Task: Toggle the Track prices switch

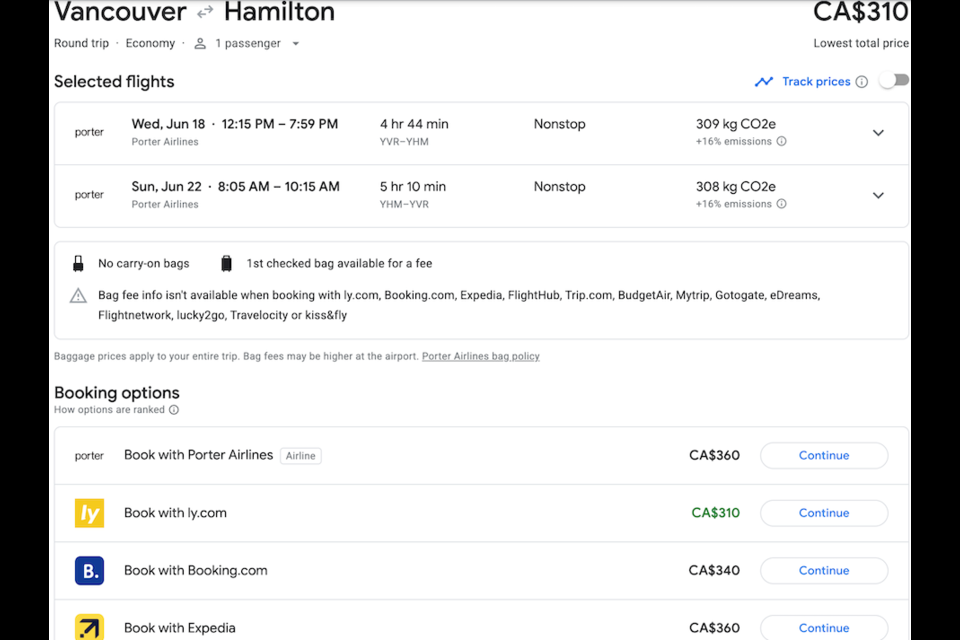Action: tap(894, 81)
